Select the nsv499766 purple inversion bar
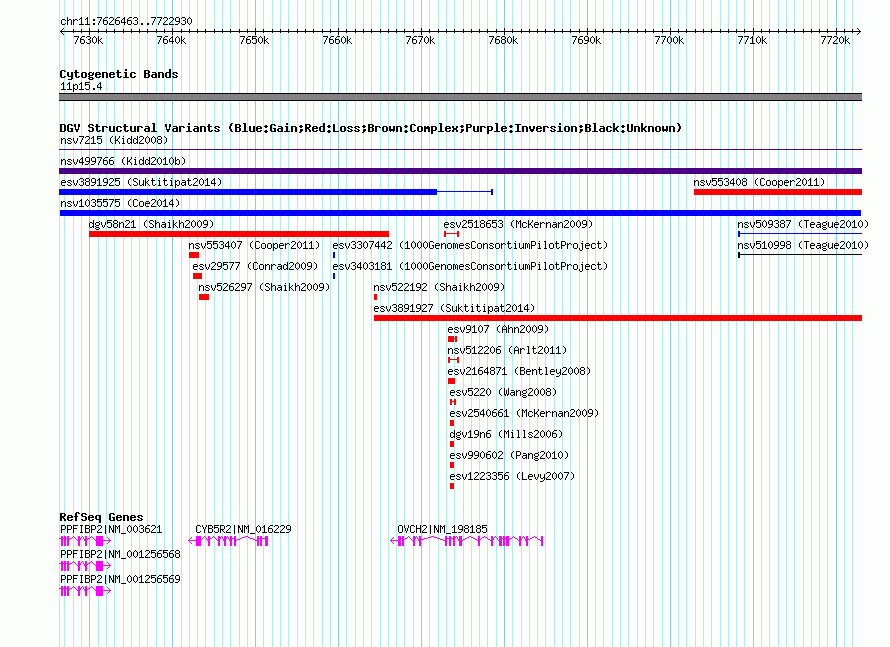 point(460,171)
